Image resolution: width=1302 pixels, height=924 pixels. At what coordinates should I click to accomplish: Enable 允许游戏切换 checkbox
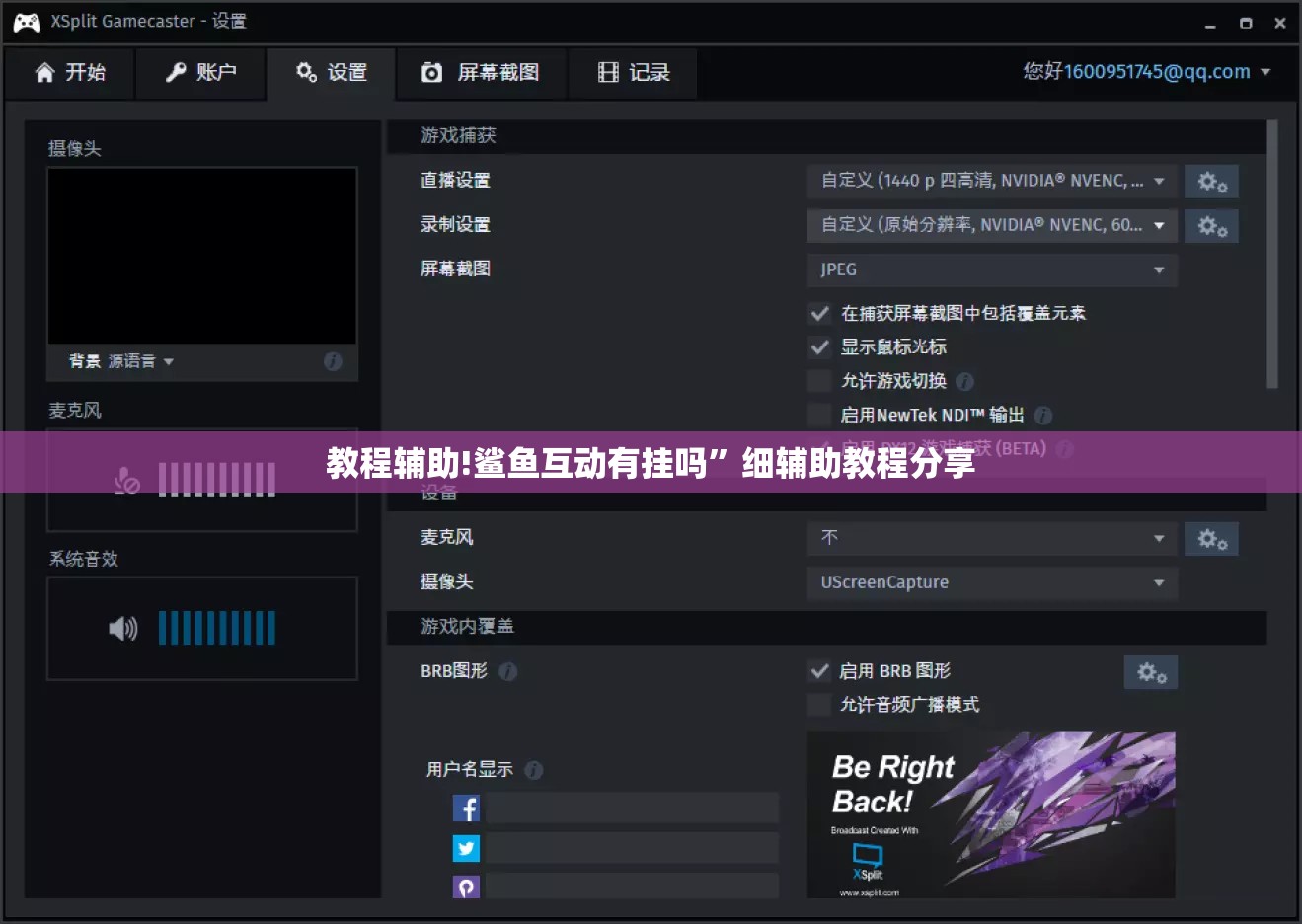click(819, 381)
